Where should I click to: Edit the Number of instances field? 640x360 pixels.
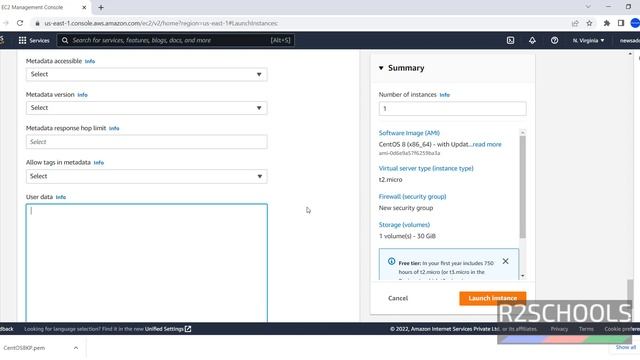pyautogui.click(x=452, y=109)
